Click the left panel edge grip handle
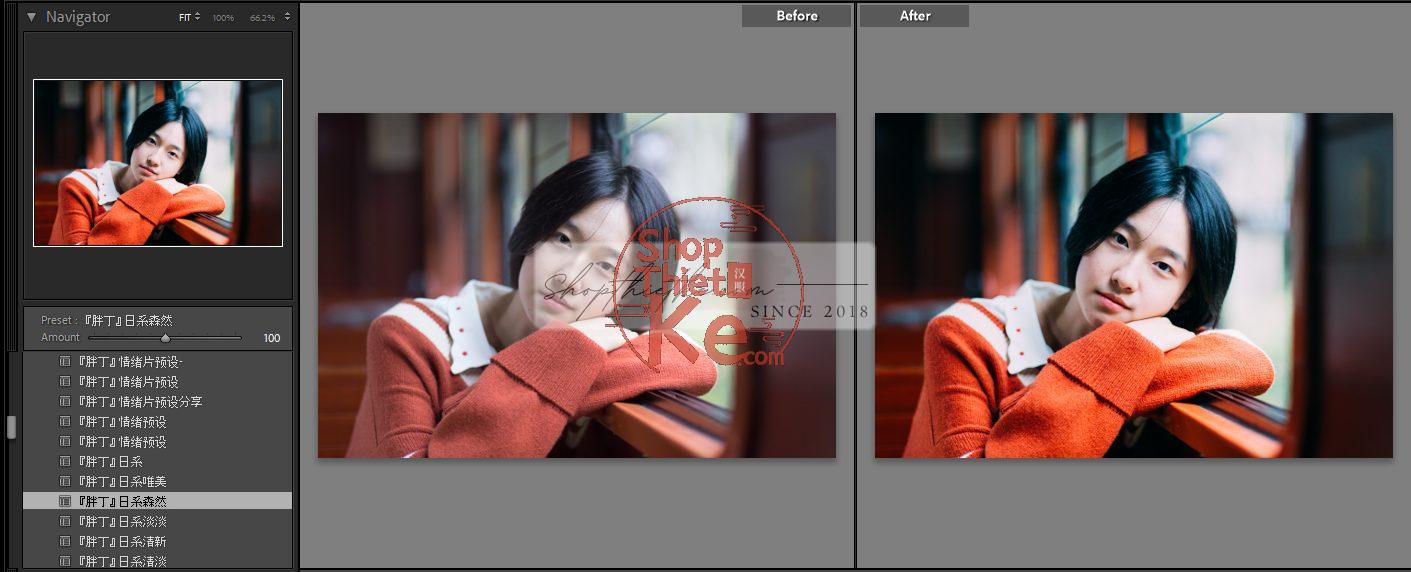Screen dimensions: 1411x572 11,427
